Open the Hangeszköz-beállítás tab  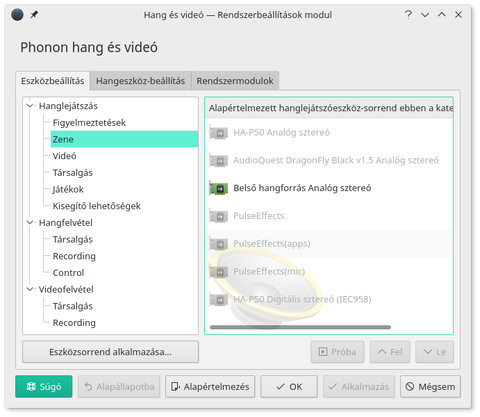[140, 81]
